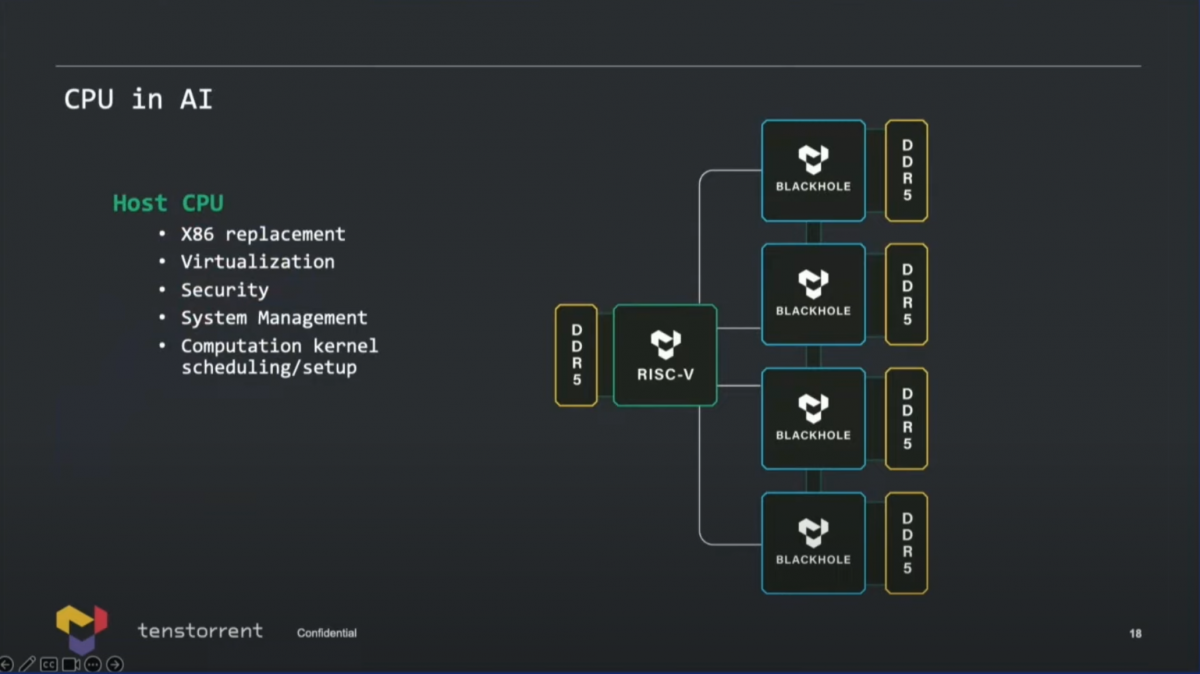Advance to next slide with forward arrow
This screenshot has height=674, width=1200.
(x=115, y=664)
